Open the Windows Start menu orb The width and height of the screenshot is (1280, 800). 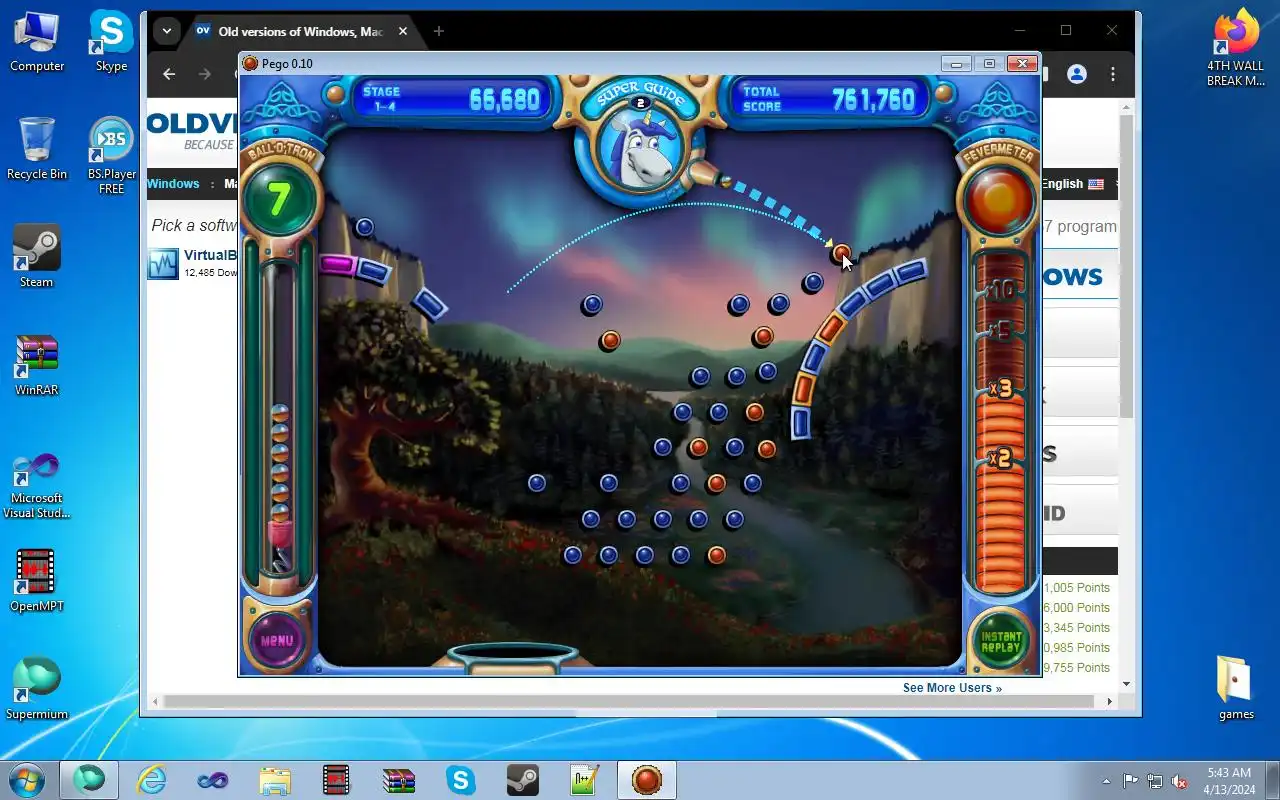(x=27, y=779)
